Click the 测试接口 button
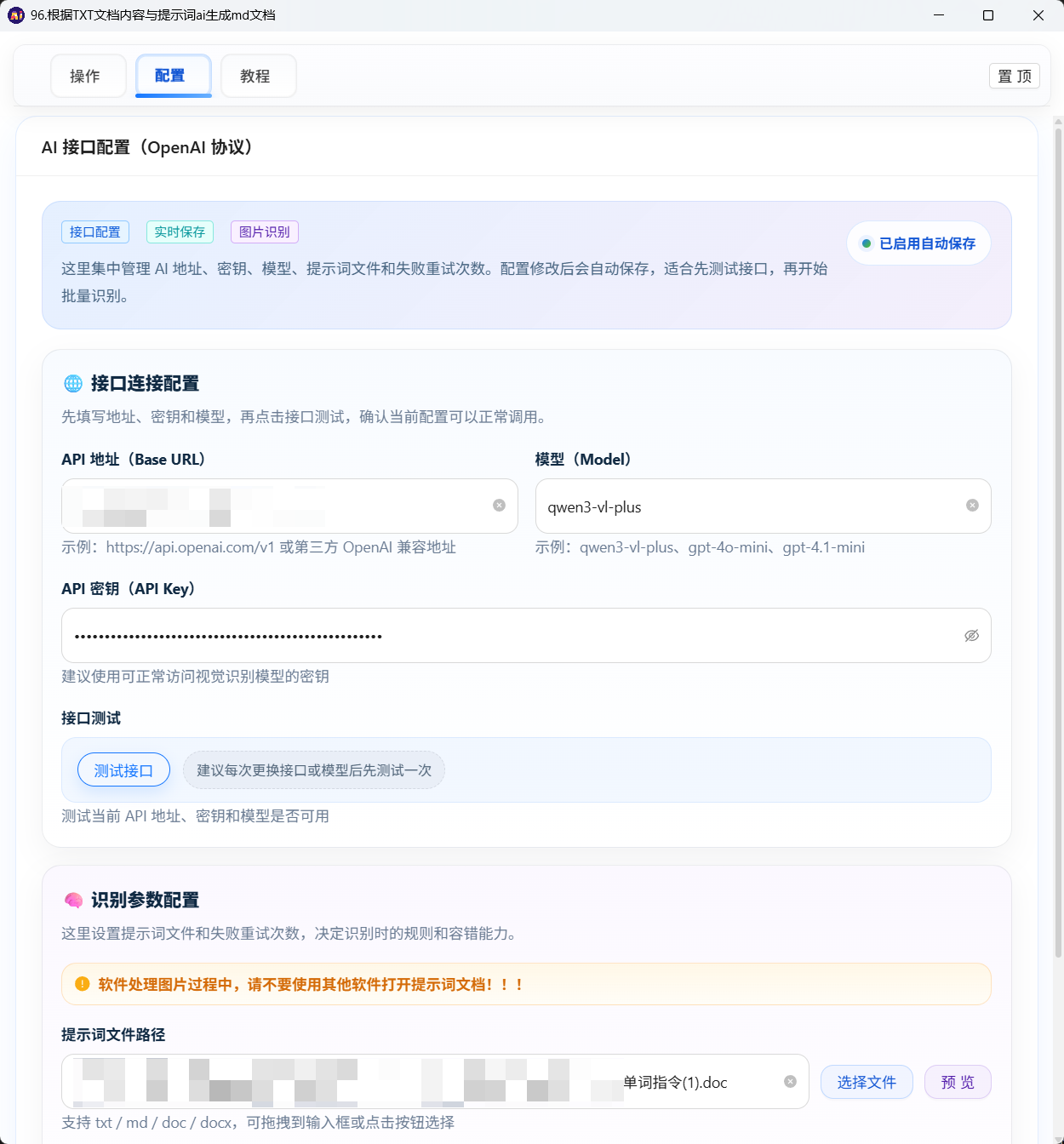This screenshot has height=1144, width=1064. pos(123,769)
